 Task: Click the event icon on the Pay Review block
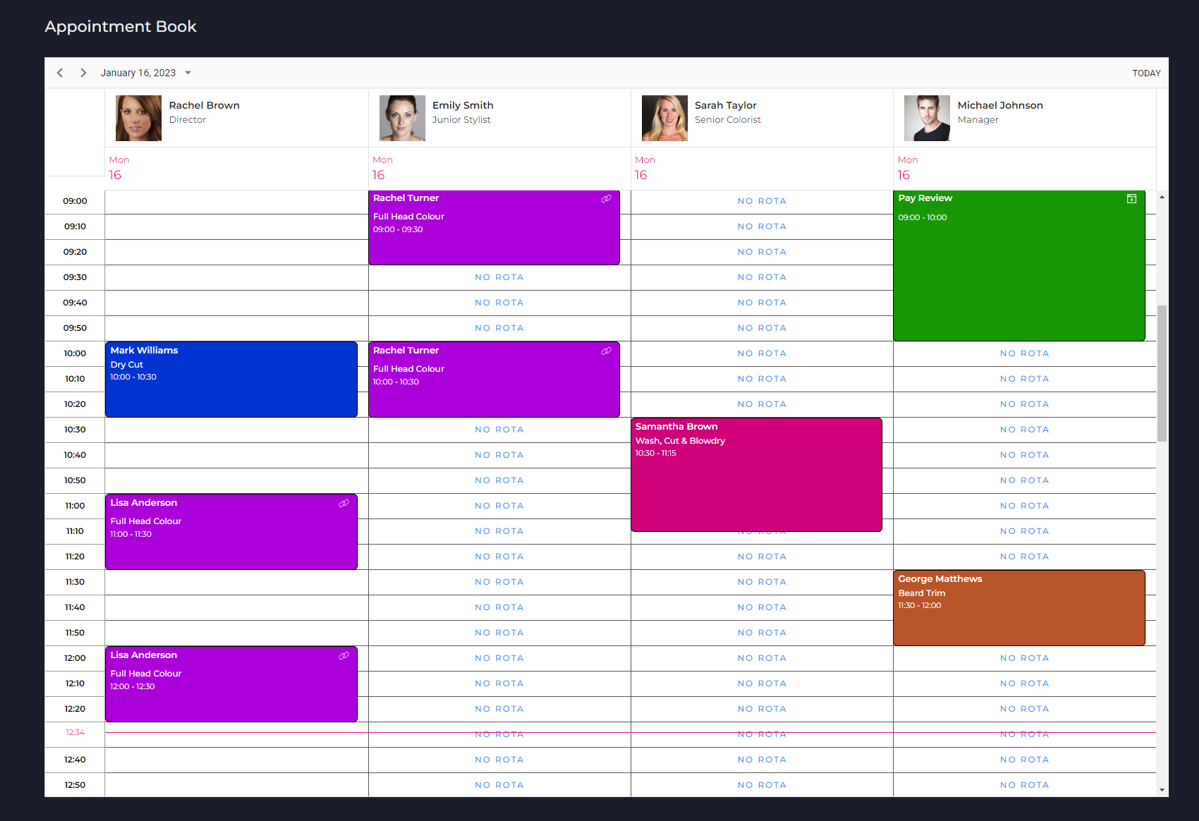[x=1131, y=199]
